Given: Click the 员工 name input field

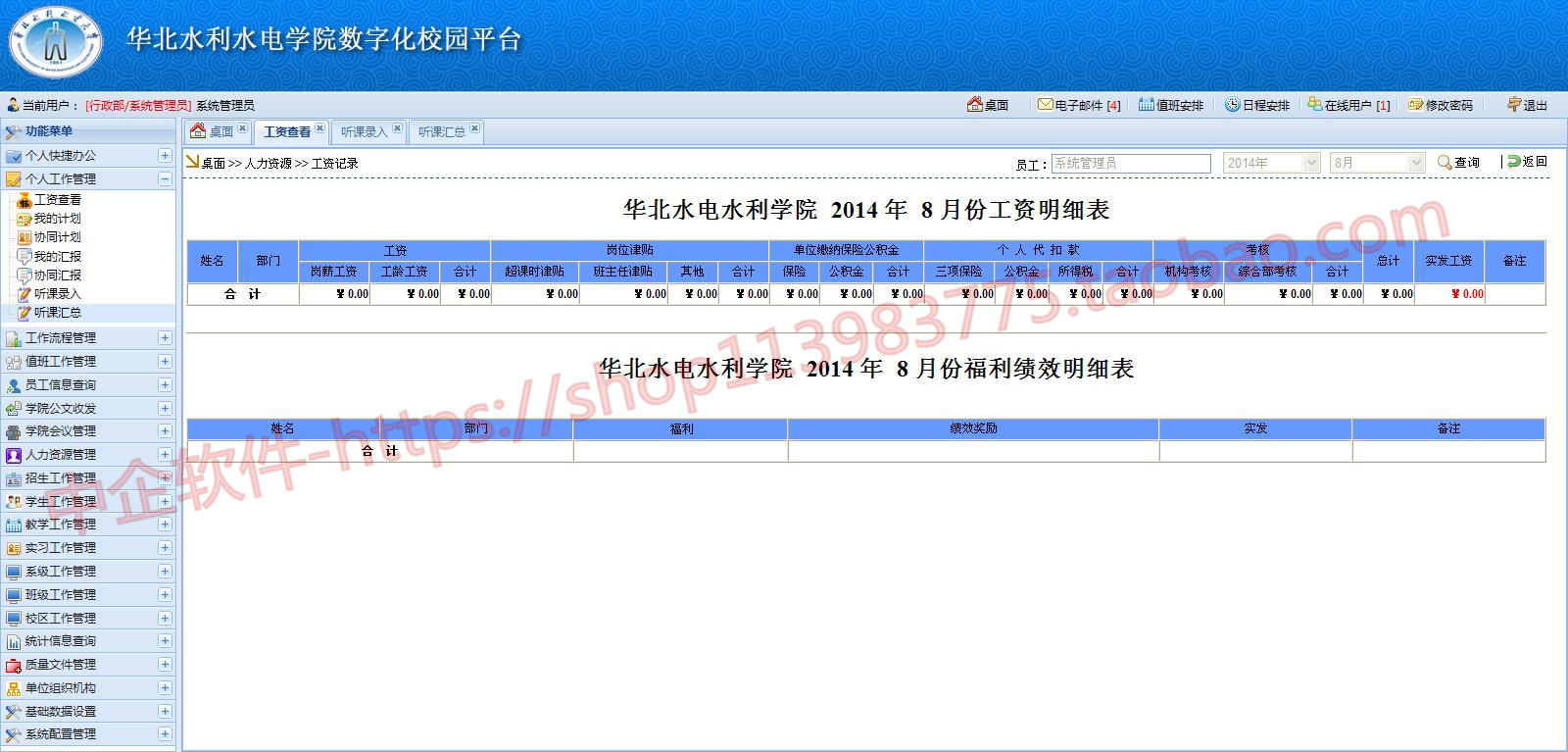Looking at the screenshot, I should [x=1131, y=163].
